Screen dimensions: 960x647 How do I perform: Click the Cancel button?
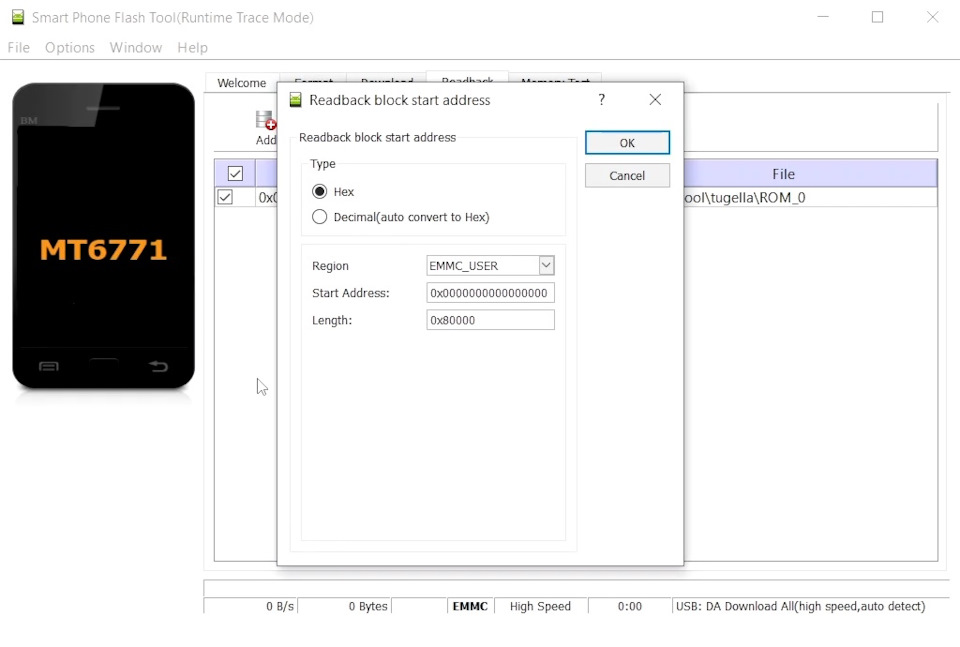pos(627,176)
